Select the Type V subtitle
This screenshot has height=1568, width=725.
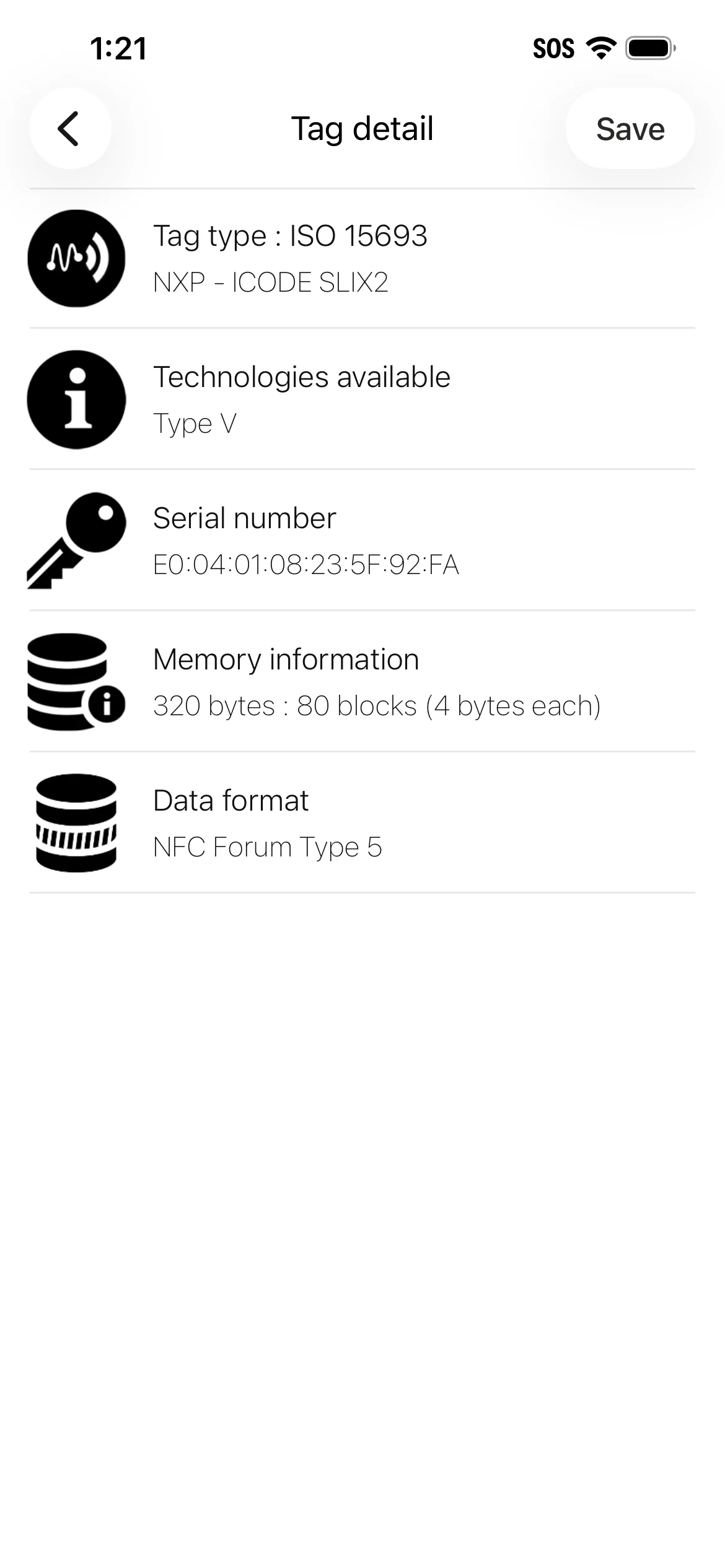pos(195,424)
